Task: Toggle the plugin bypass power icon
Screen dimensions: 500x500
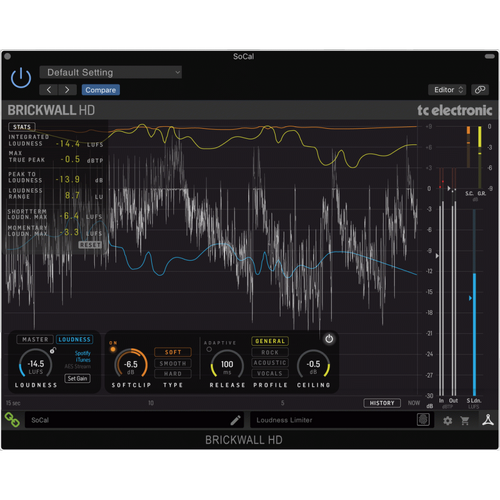Action: [21, 78]
